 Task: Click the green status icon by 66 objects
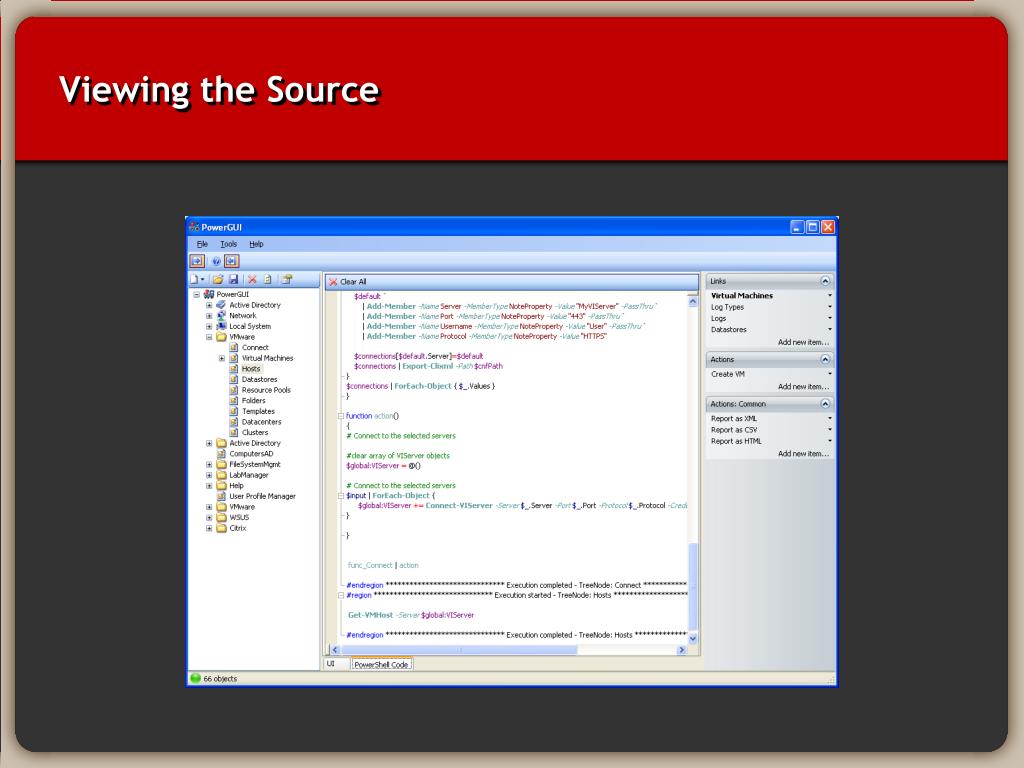[x=195, y=679]
